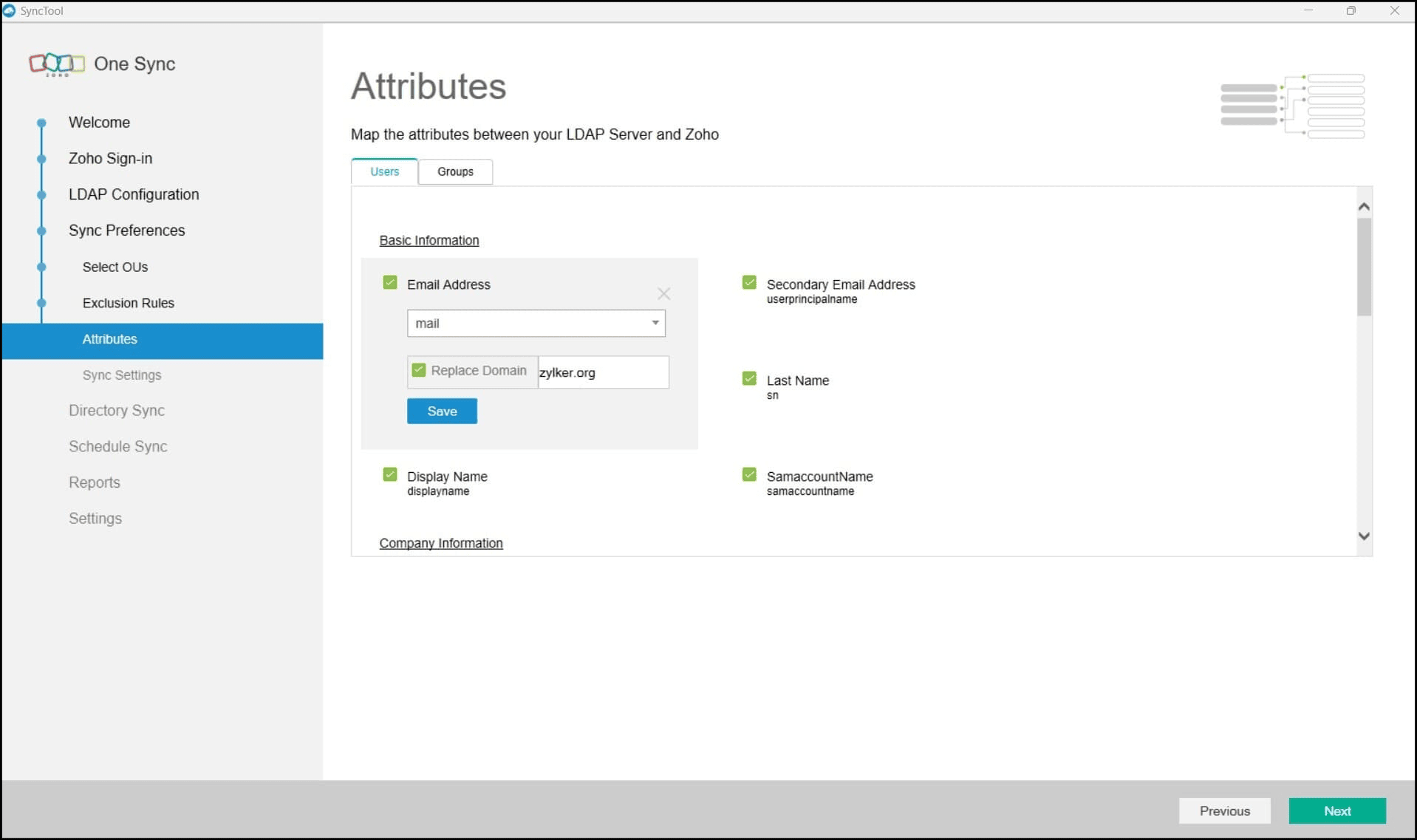Open Select OUs sub-step

tap(115, 267)
